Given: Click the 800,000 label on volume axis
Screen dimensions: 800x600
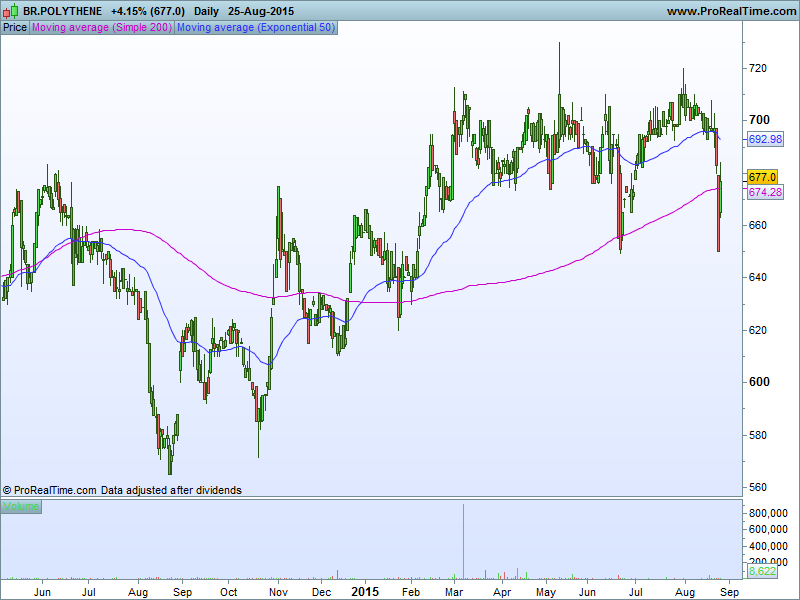Looking at the screenshot, I should tap(769, 513).
